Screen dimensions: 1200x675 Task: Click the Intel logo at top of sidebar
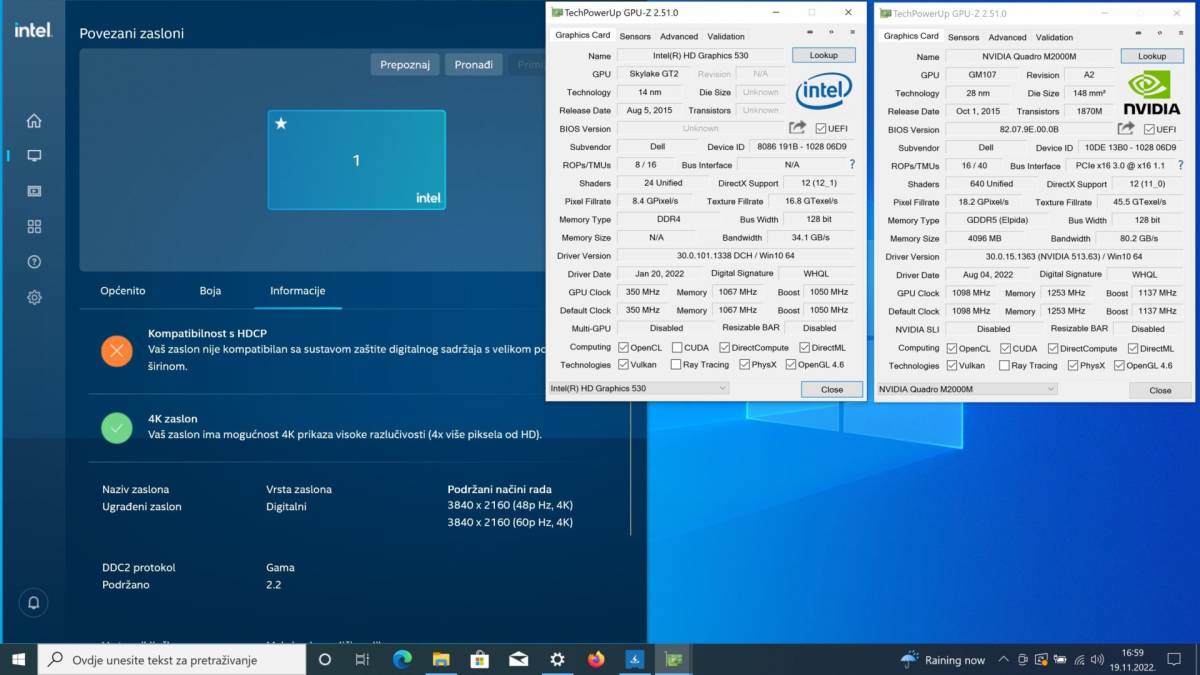tap(33, 30)
